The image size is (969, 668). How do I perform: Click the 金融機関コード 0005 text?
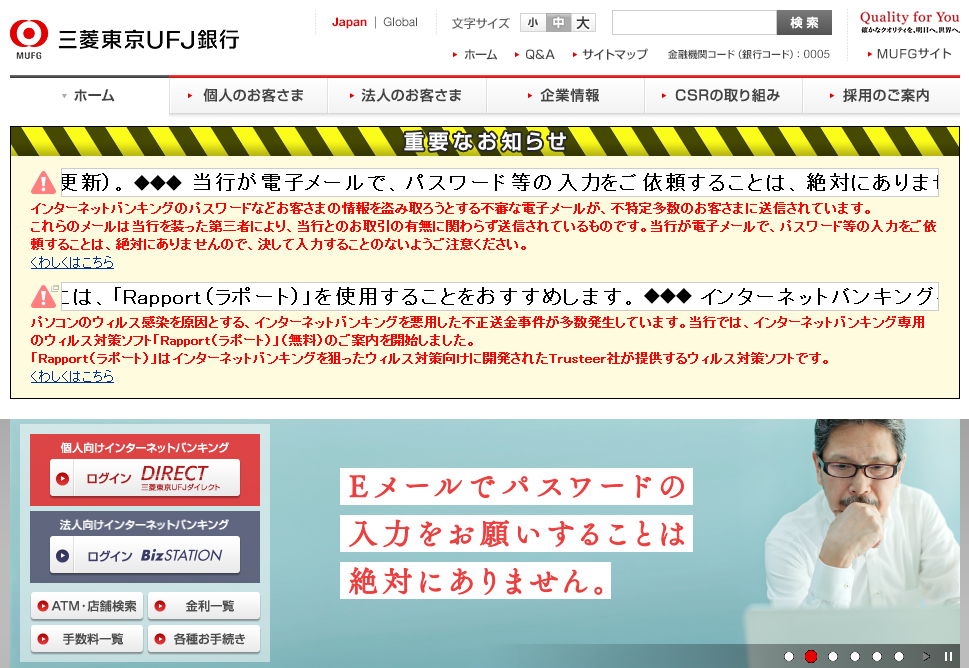coord(748,54)
